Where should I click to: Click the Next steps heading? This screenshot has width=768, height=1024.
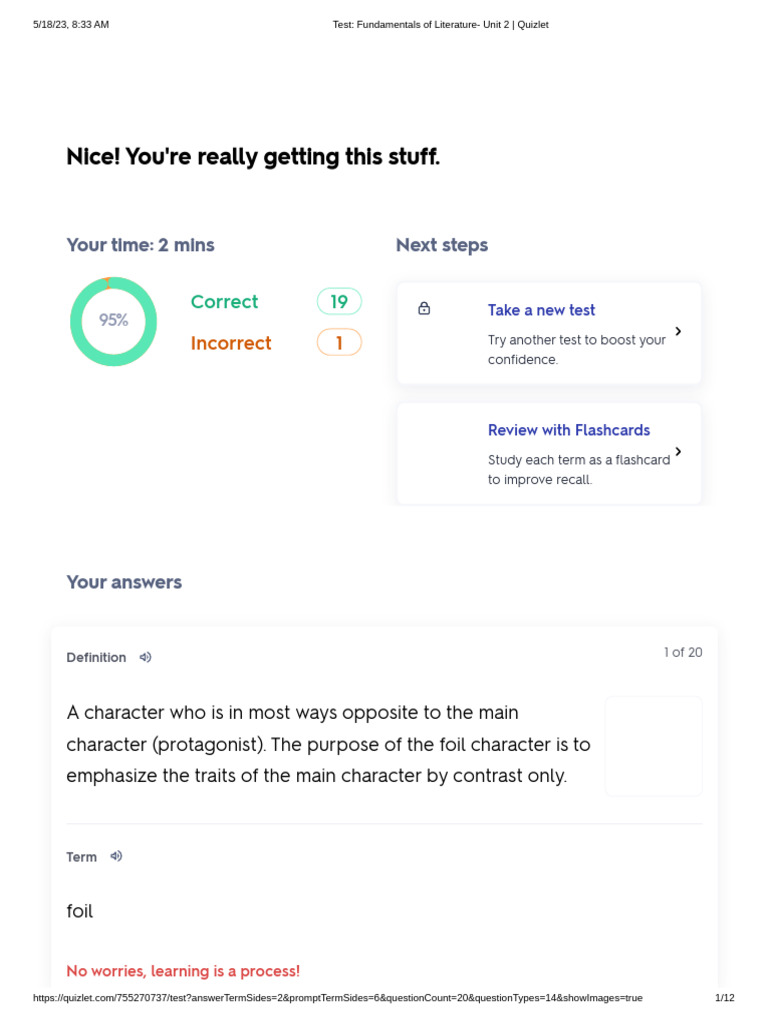point(441,245)
